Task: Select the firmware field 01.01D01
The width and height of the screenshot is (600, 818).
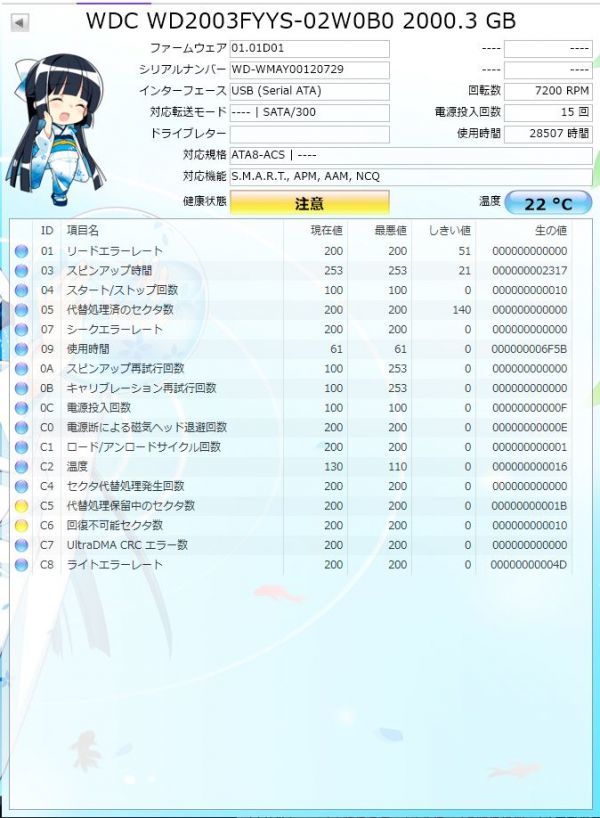Action: pos(309,49)
